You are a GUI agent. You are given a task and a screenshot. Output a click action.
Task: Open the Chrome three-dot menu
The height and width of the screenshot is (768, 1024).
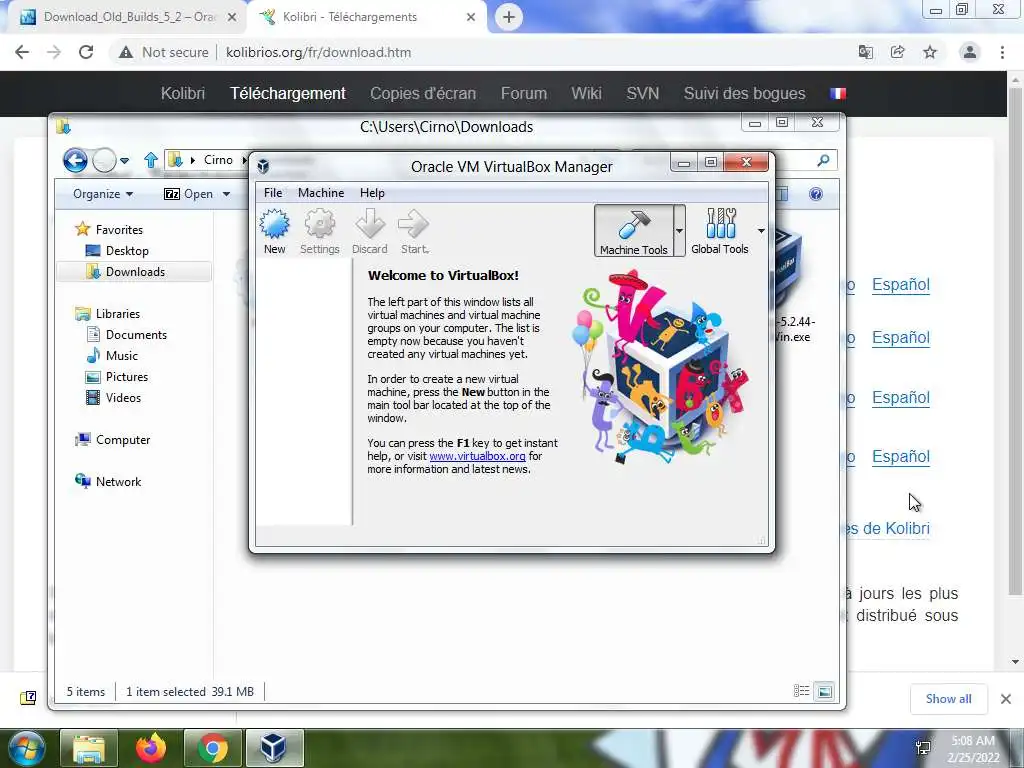click(x=1002, y=52)
